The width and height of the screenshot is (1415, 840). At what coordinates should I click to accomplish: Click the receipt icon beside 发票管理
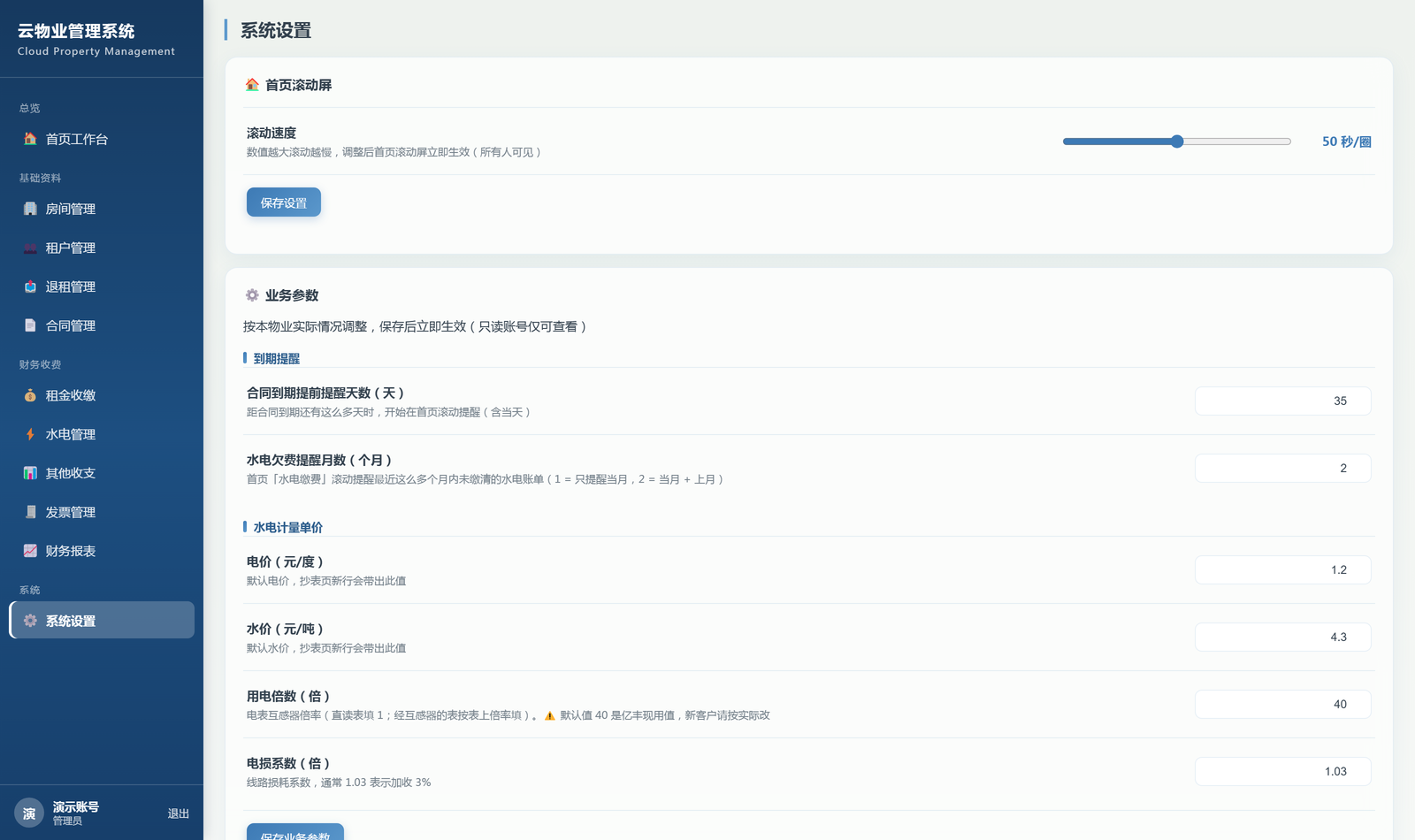click(x=30, y=512)
